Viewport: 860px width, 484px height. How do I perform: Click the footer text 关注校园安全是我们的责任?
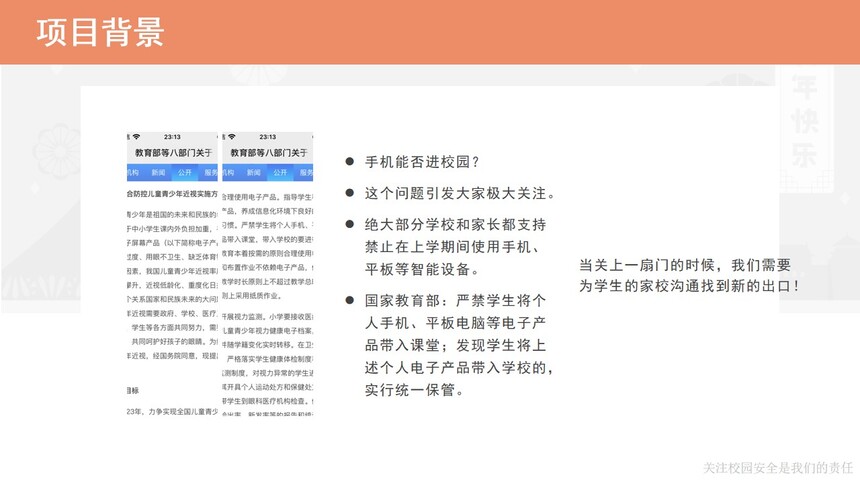(x=778, y=467)
